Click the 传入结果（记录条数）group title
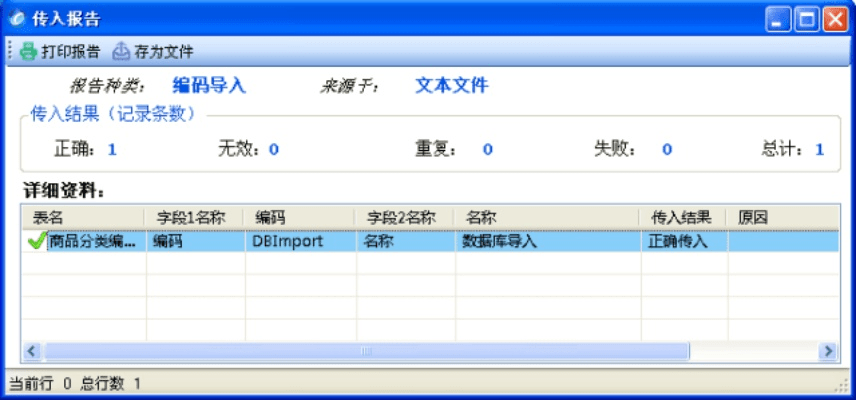 tap(114, 114)
